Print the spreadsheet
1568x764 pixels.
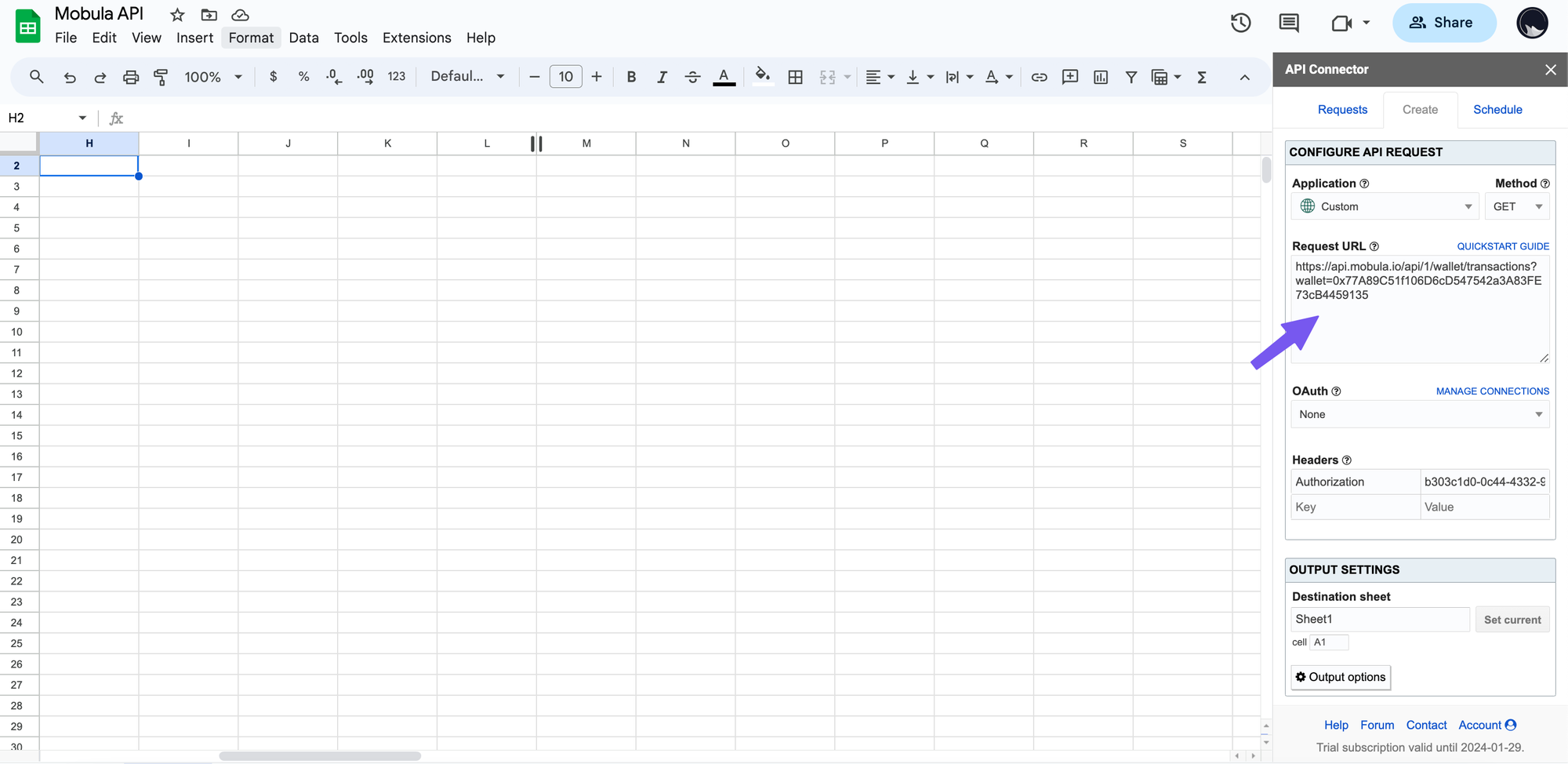(131, 77)
